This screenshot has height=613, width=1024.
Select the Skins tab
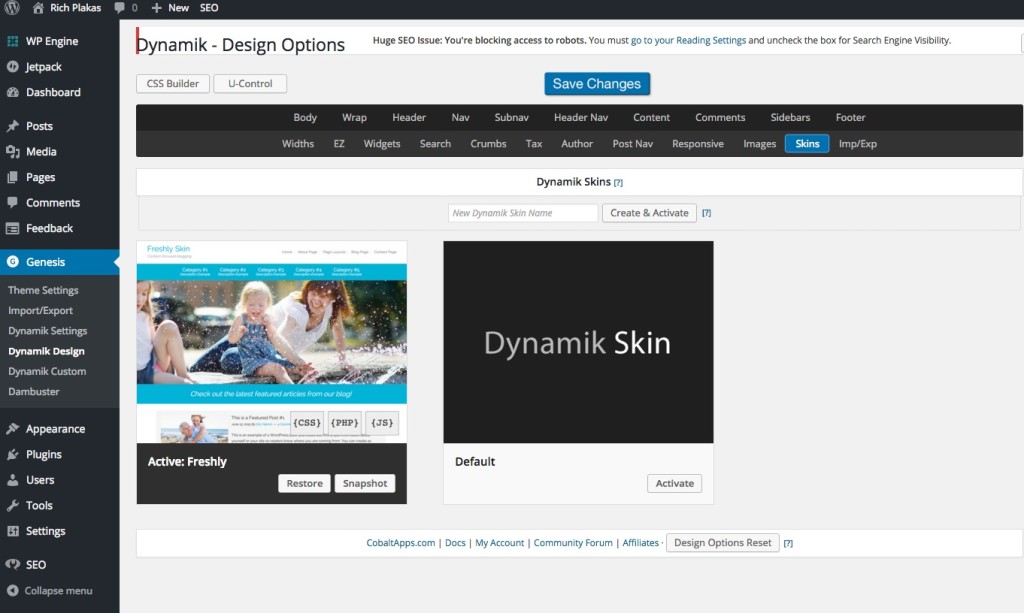point(807,144)
